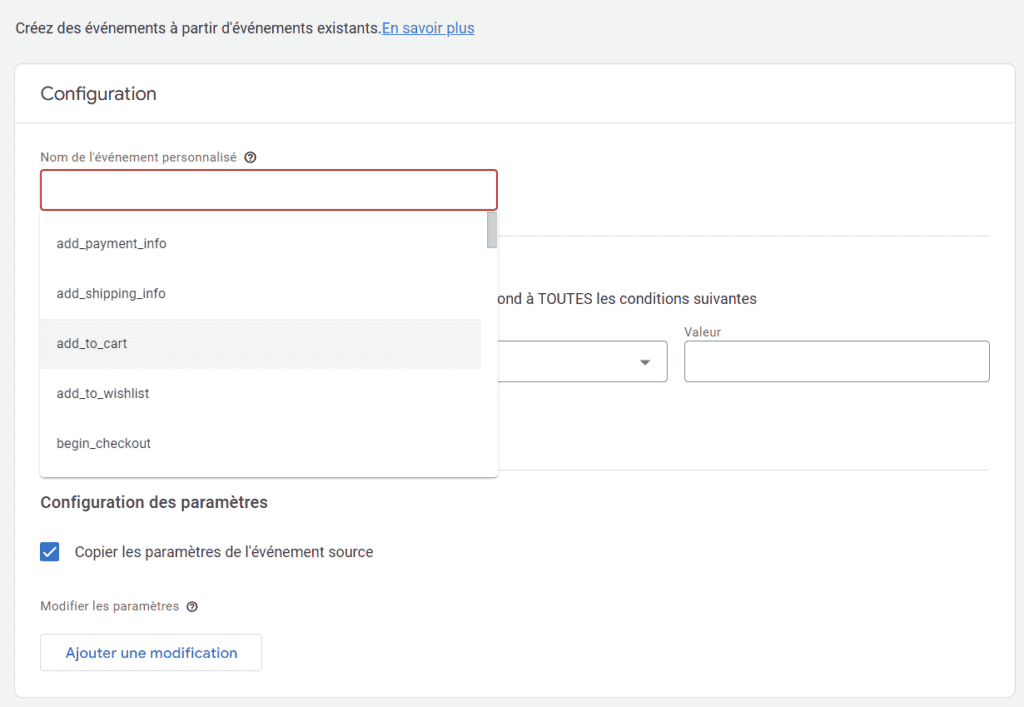Click the Valeur input field
The width and height of the screenshot is (1024, 707).
836,361
